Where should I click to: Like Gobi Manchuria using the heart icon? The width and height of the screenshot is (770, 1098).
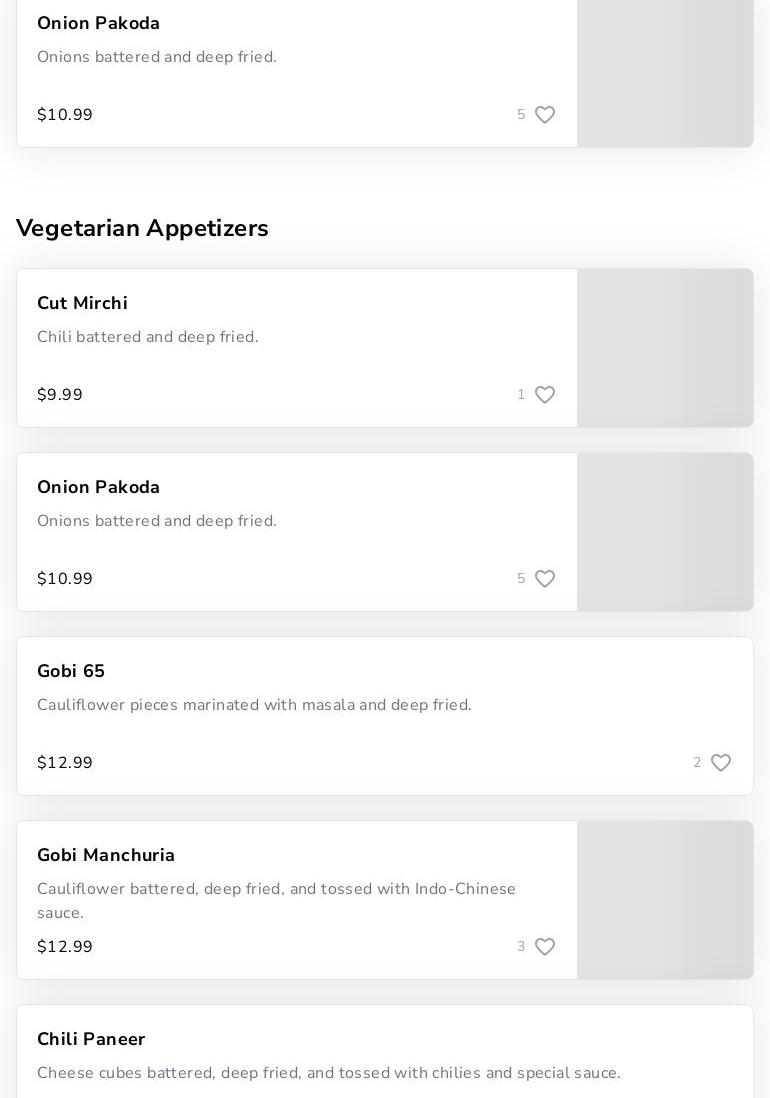point(545,947)
